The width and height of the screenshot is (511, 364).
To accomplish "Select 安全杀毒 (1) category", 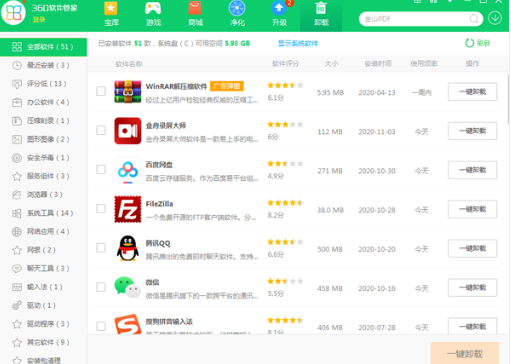I will pyautogui.click(x=43, y=158).
